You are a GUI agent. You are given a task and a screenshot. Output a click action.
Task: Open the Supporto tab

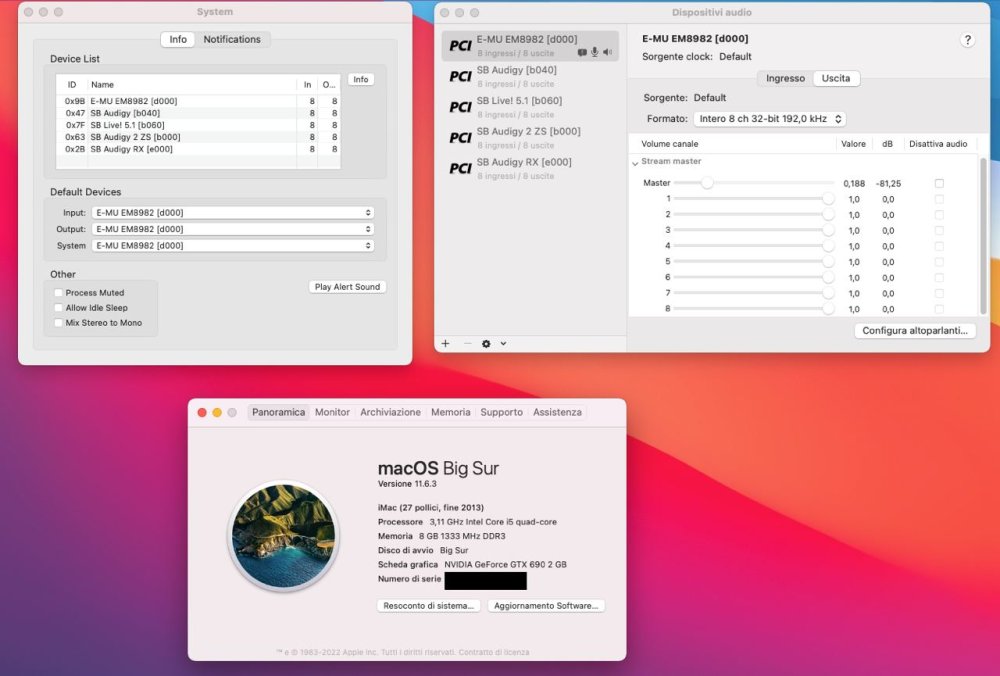coord(501,413)
